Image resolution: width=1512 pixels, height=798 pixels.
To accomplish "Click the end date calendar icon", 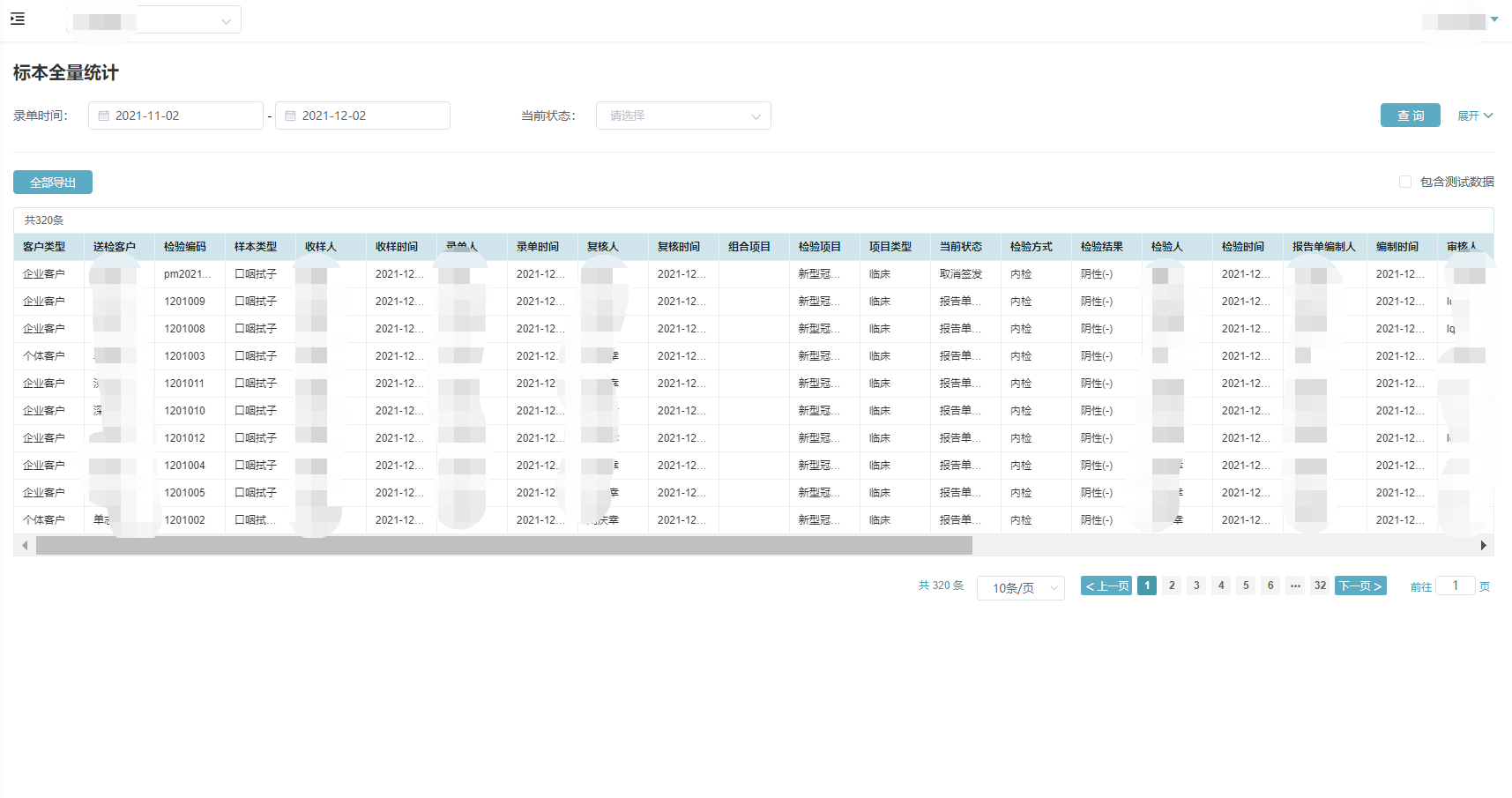I will coord(290,116).
